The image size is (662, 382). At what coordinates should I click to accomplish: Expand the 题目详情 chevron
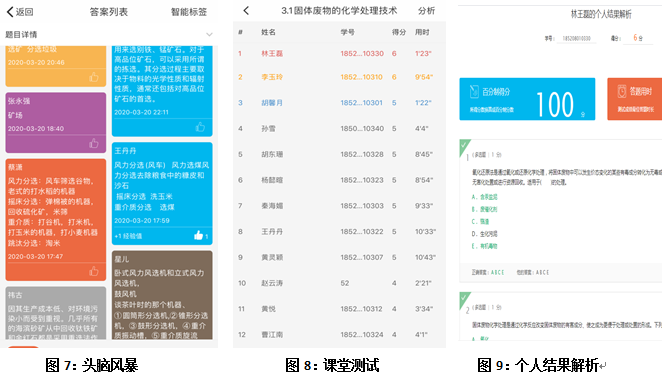point(209,34)
